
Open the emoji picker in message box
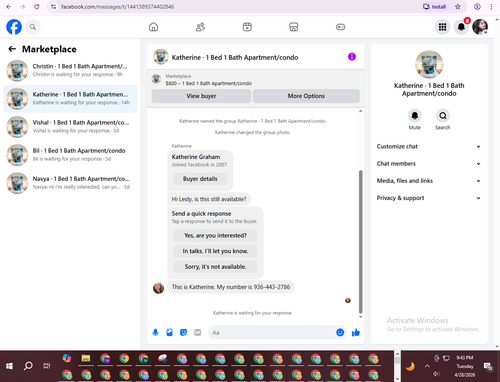click(340, 332)
